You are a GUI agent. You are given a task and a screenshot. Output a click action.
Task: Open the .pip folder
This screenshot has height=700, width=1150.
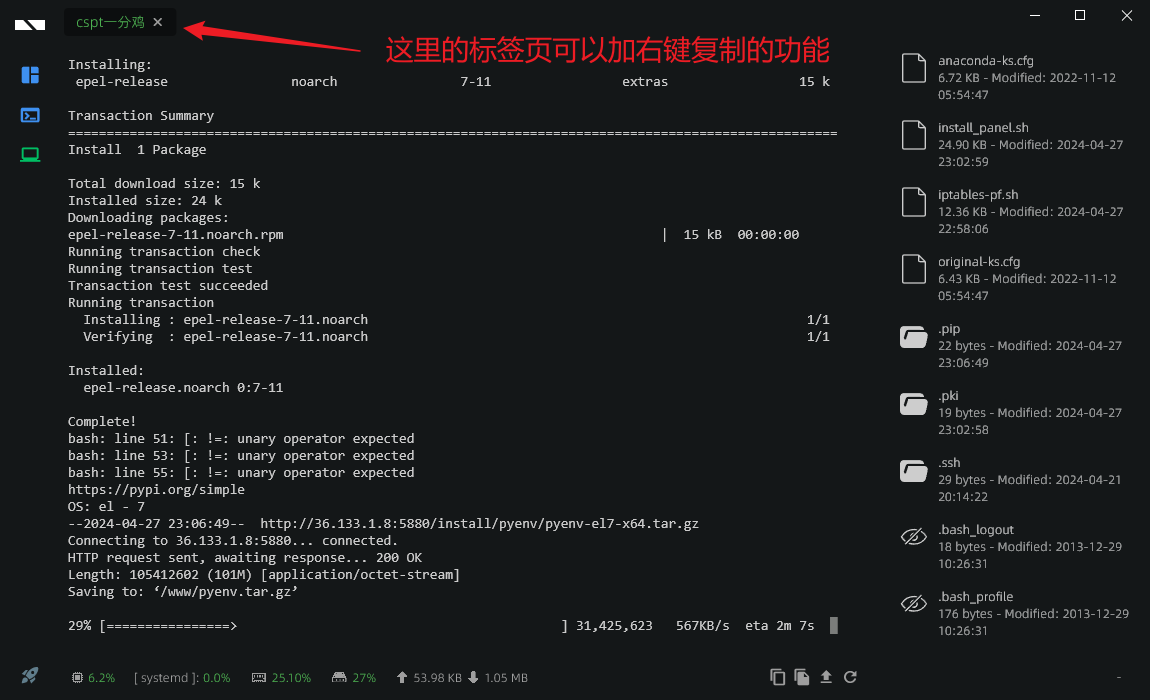[1014, 346]
